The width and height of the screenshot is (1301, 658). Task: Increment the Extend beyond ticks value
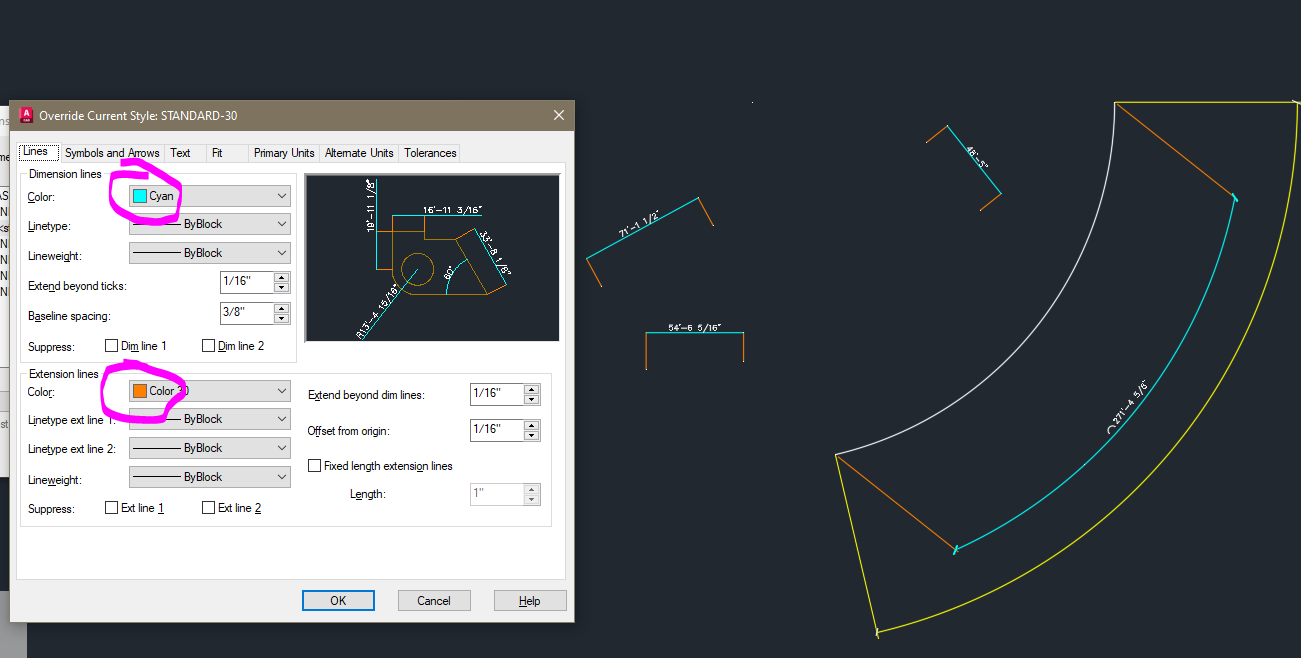pos(283,277)
